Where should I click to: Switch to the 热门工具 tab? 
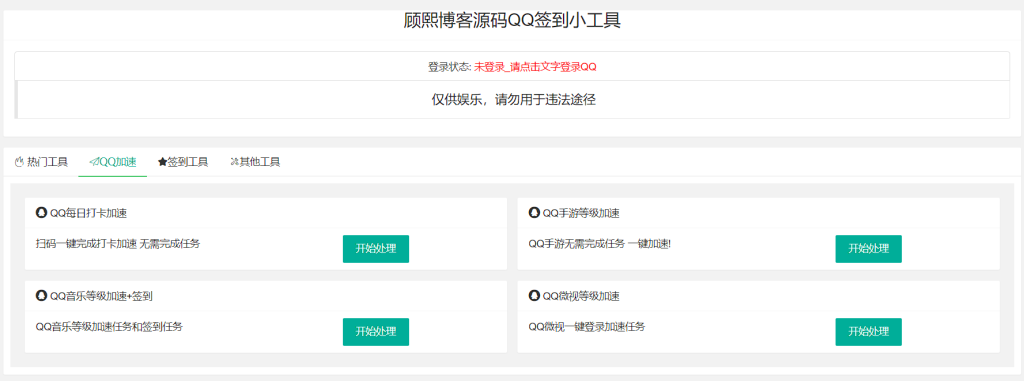(41, 162)
